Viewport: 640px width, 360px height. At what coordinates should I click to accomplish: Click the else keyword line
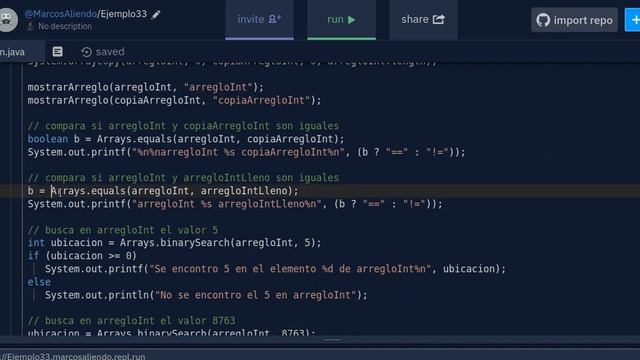click(x=39, y=282)
